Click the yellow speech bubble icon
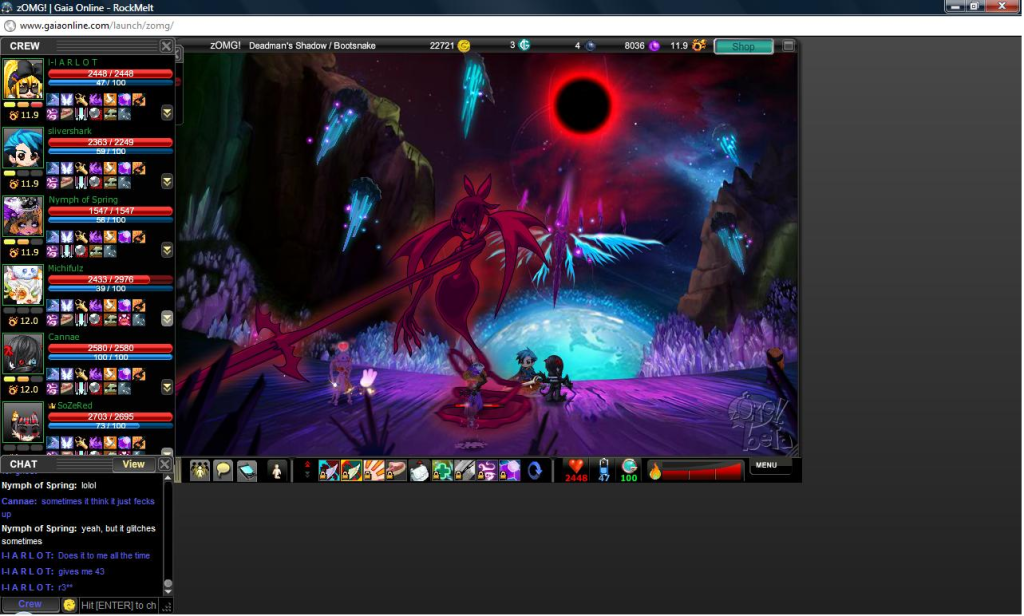This screenshot has width=1024, height=616. coord(223,470)
